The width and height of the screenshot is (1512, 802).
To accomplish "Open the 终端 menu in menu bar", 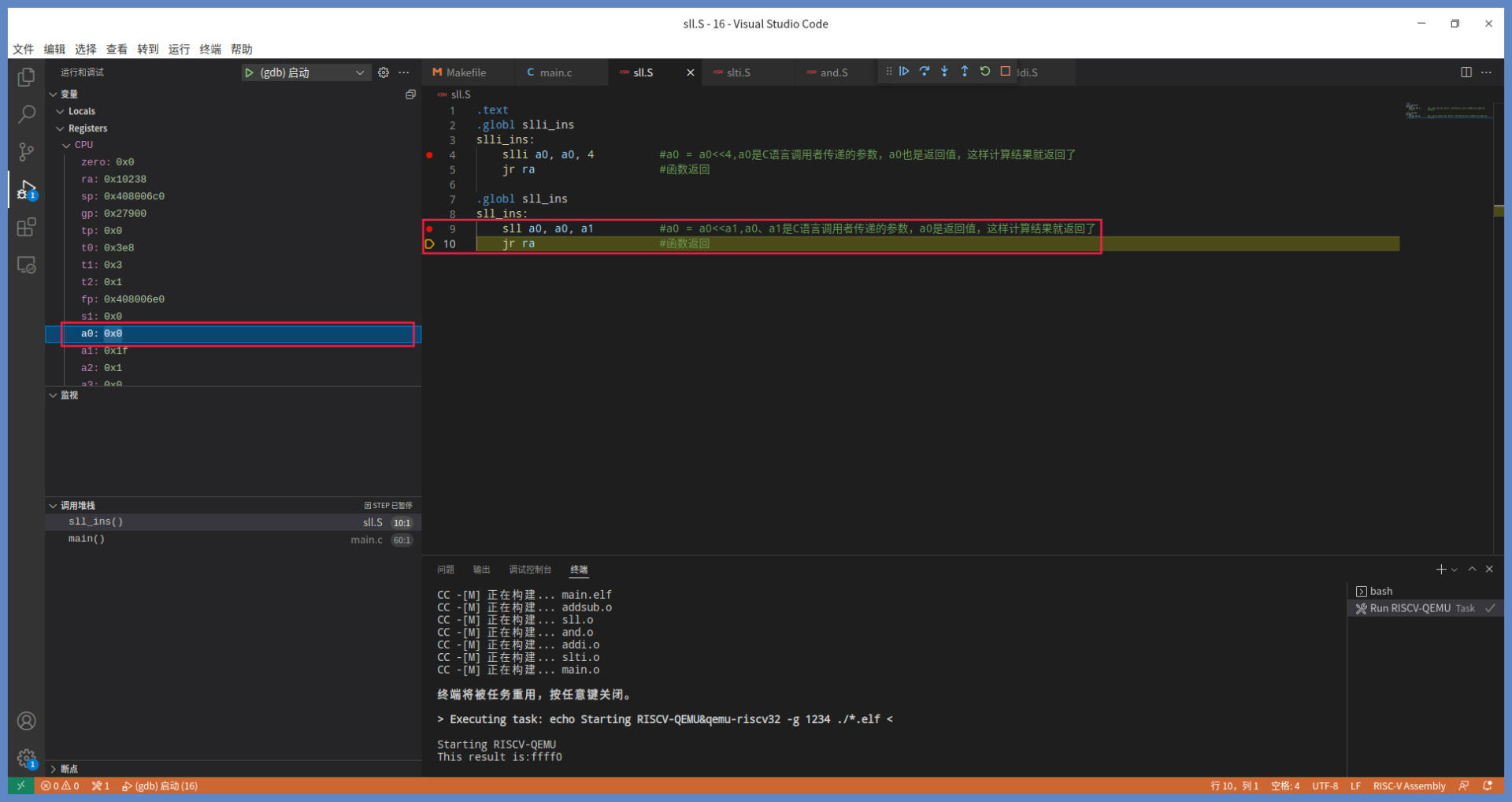I will 210,49.
